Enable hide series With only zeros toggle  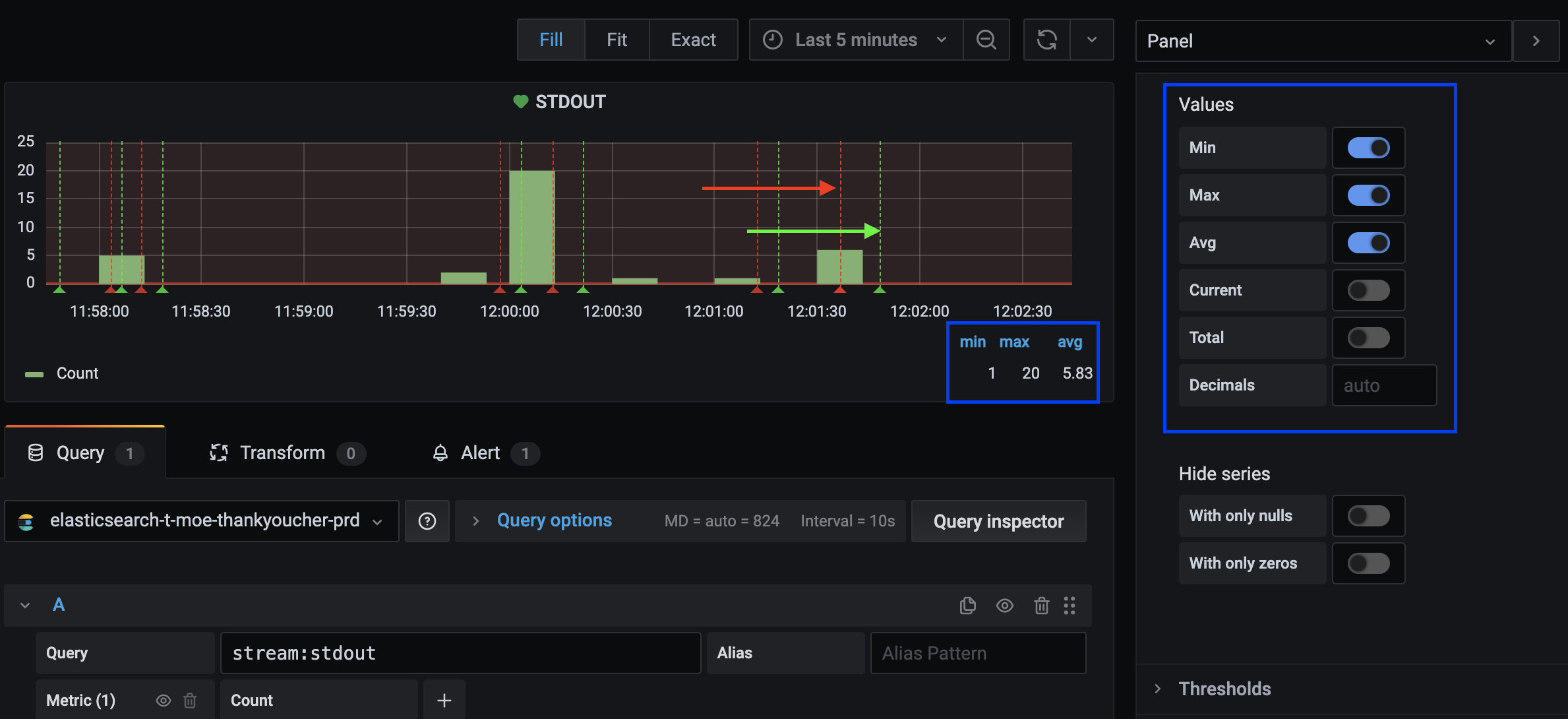pyautogui.click(x=1369, y=563)
